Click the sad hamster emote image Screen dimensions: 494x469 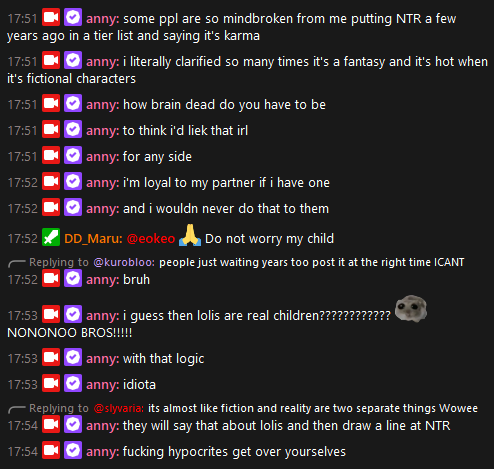(411, 309)
